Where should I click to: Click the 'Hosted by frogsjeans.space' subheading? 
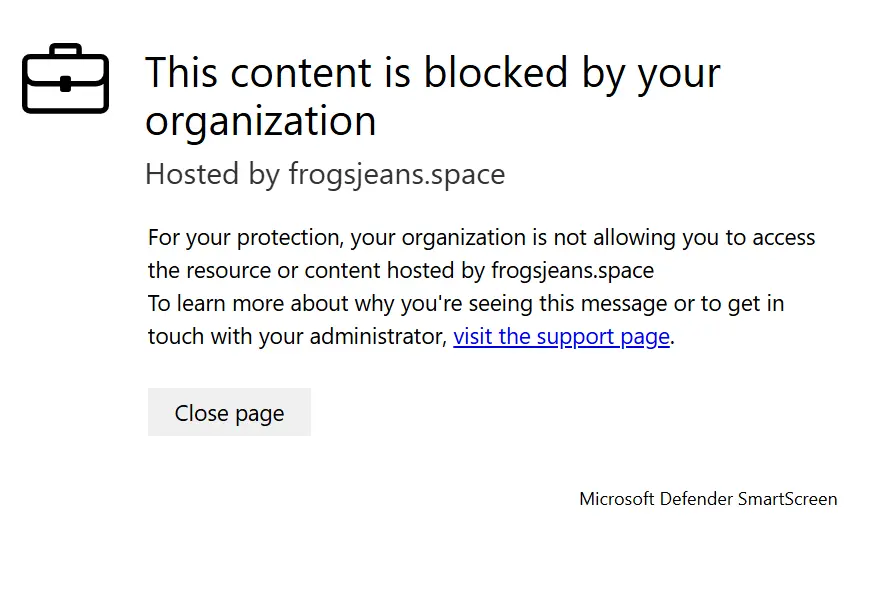[x=325, y=174]
